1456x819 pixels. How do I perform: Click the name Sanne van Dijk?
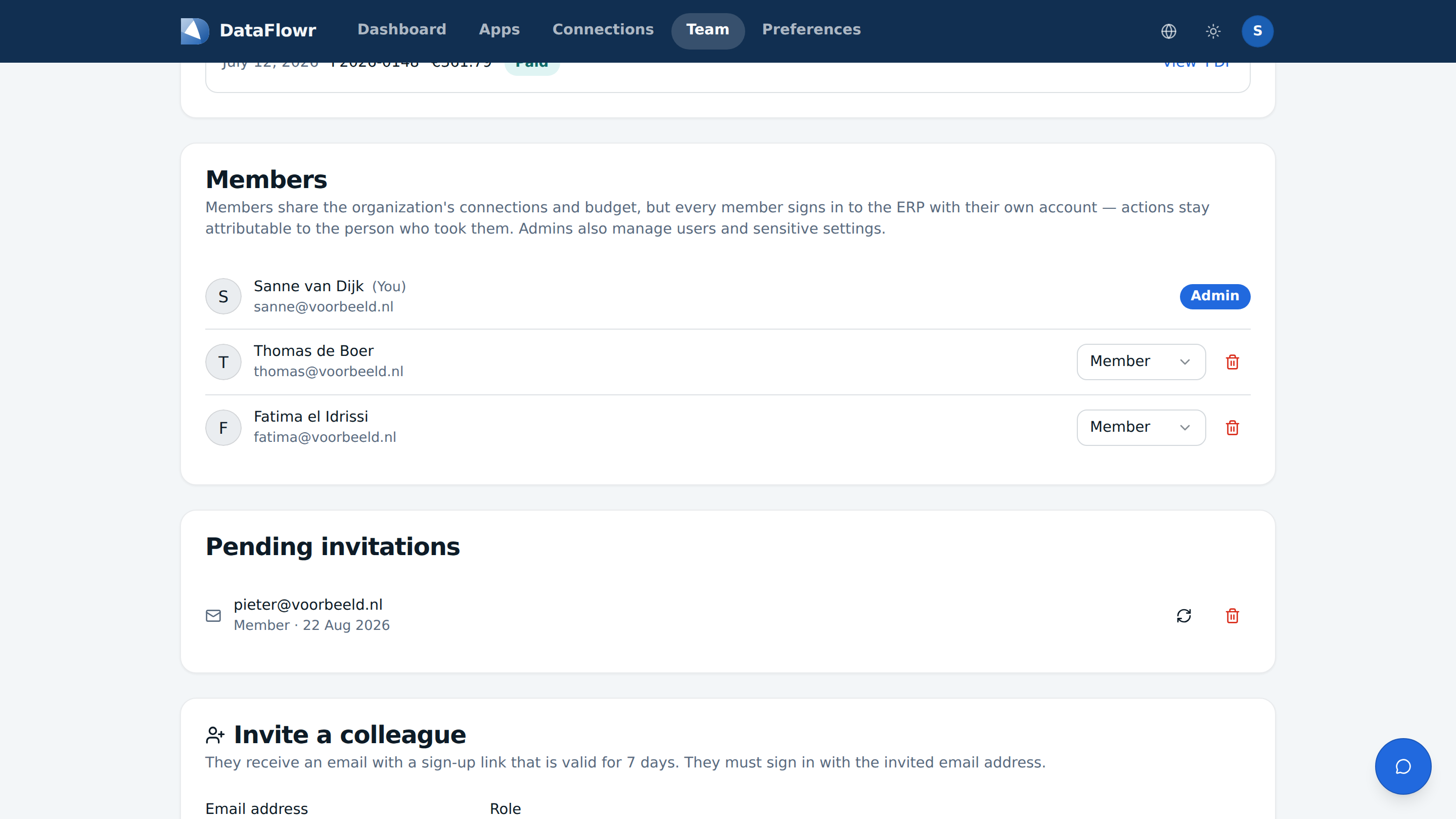(308, 286)
